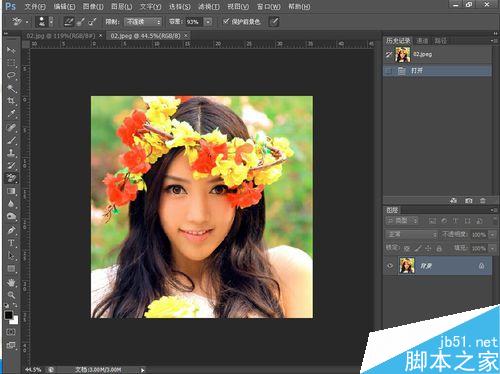
Task: Toggle tablet pressure for size button
Action: (x=274, y=22)
